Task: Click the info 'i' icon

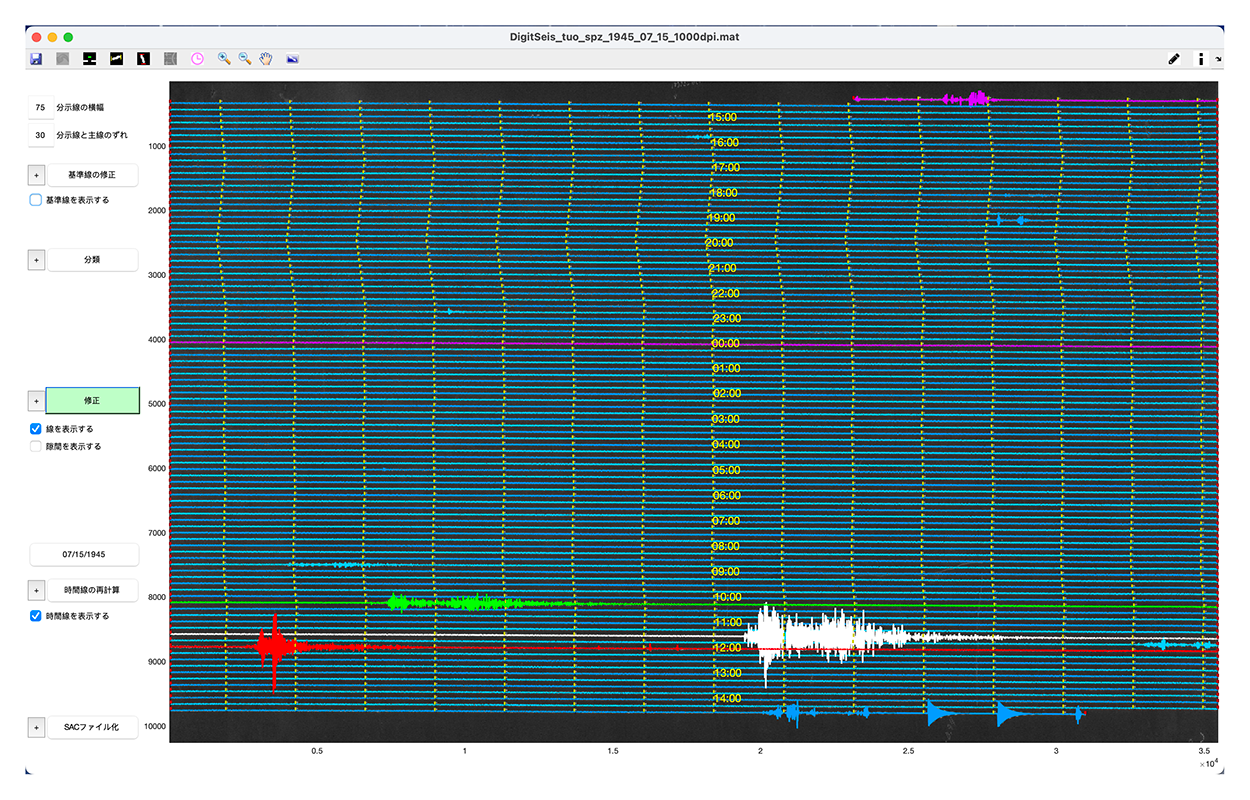Action: (x=1200, y=59)
